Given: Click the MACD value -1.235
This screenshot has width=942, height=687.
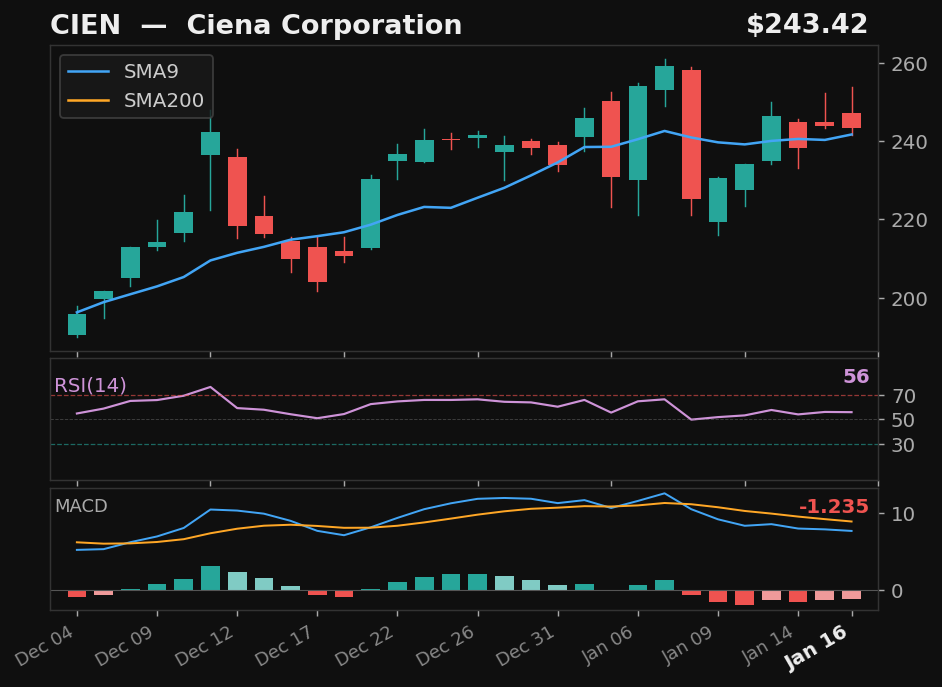Looking at the screenshot, I should point(834,507).
